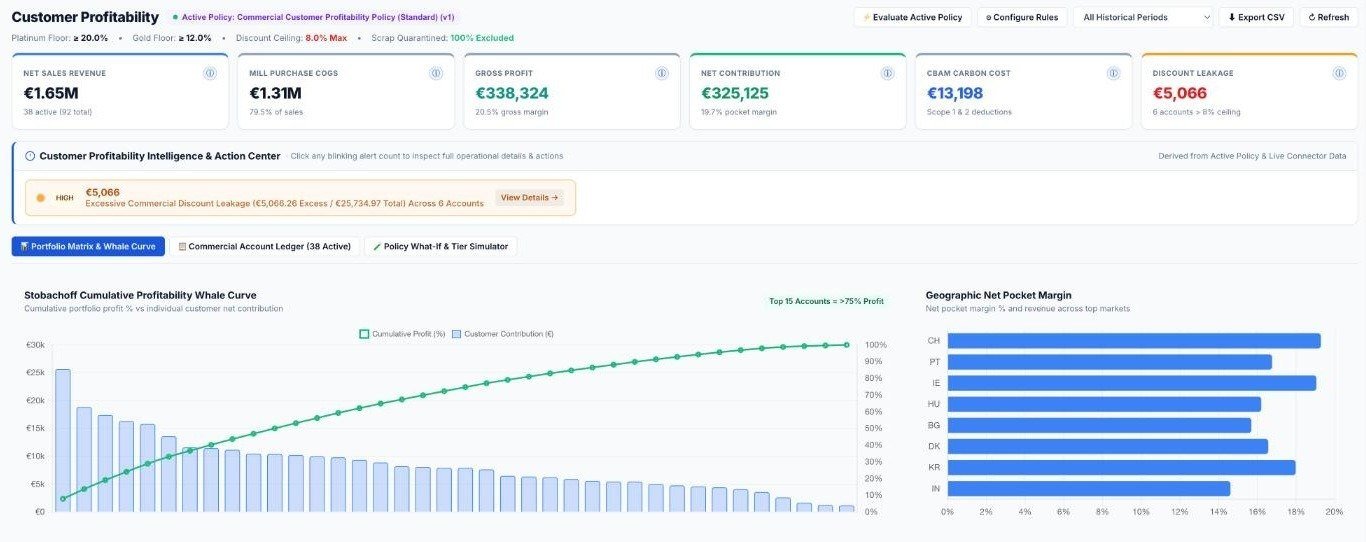This screenshot has width=1366, height=542.
Task: Export data with Export CSV button
Action: 1256,17
